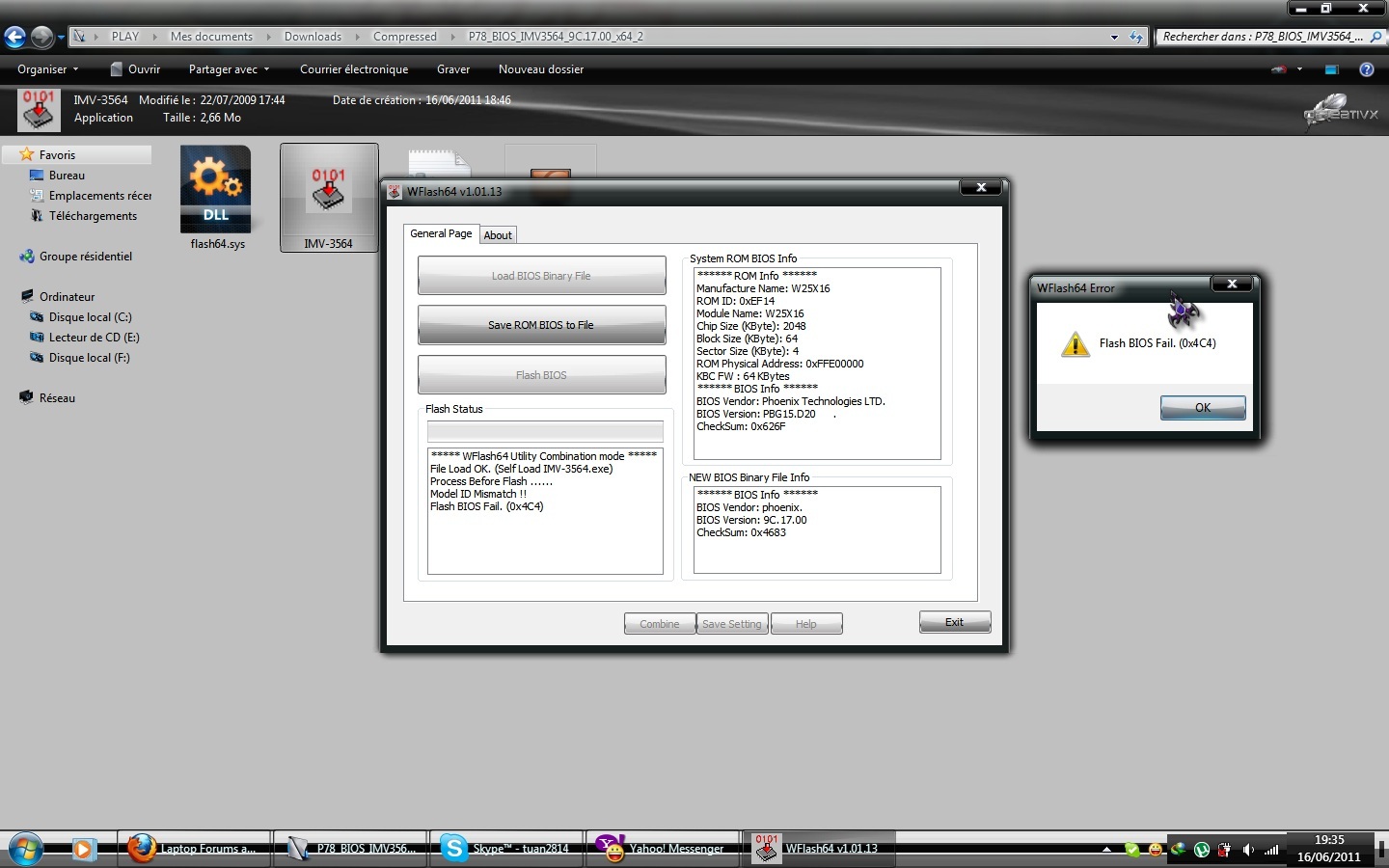Viewport: 1389px width, 868px height.
Task: Click the Explorer help icon
Action: coord(1367,69)
